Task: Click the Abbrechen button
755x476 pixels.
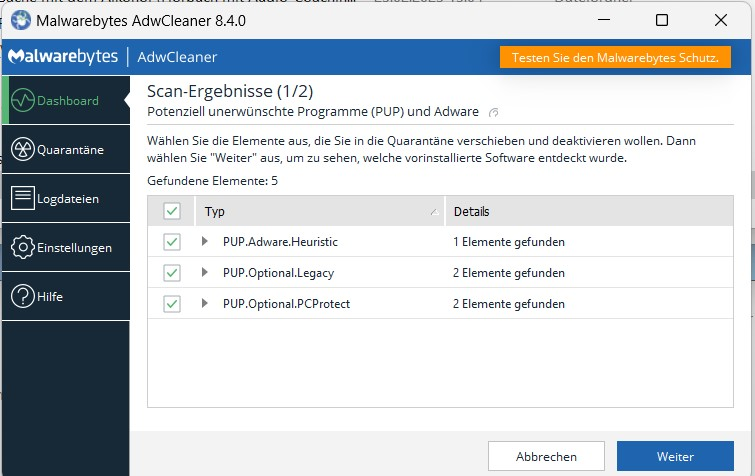Action: click(x=546, y=457)
